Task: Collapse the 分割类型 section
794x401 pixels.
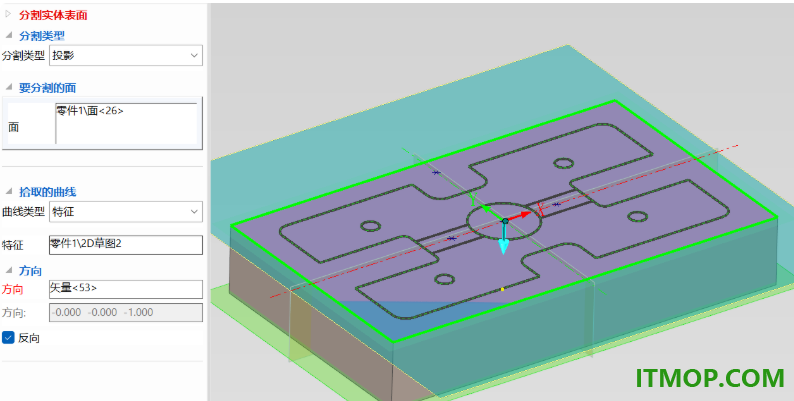Action: (9, 35)
